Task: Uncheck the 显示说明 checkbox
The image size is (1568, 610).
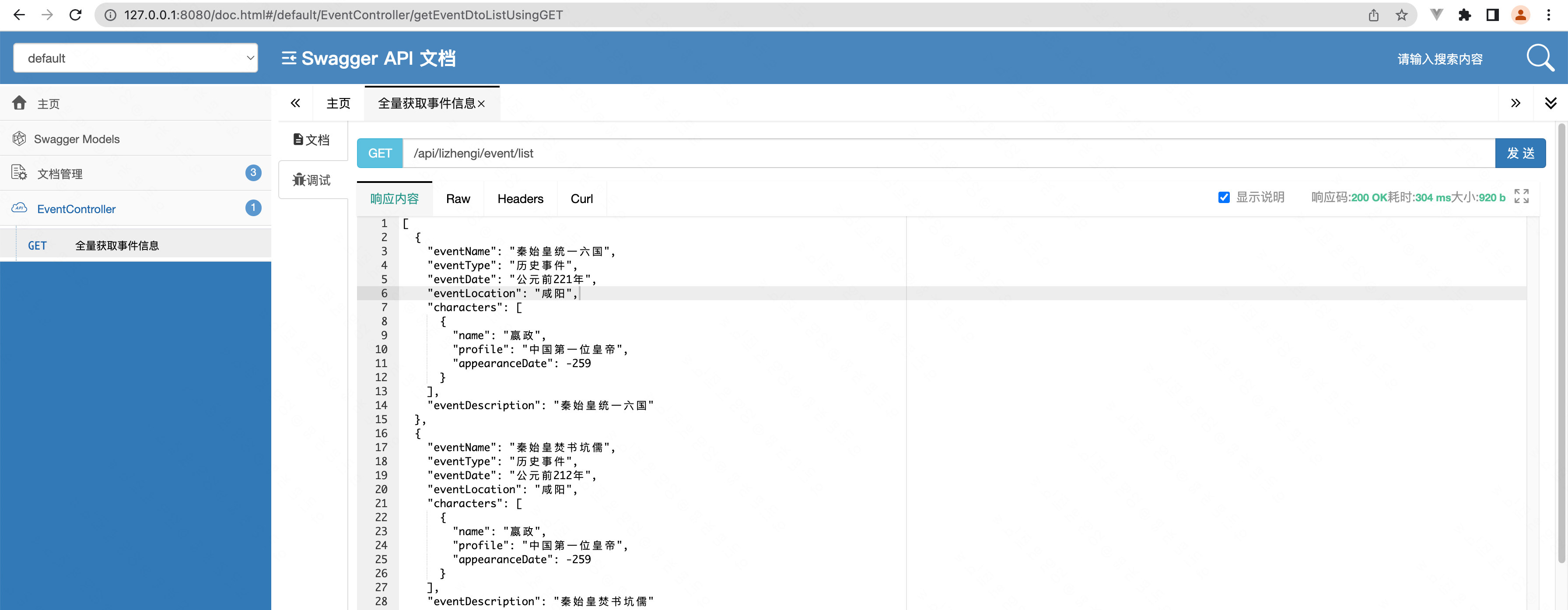Action: click(x=1224, y=197)
